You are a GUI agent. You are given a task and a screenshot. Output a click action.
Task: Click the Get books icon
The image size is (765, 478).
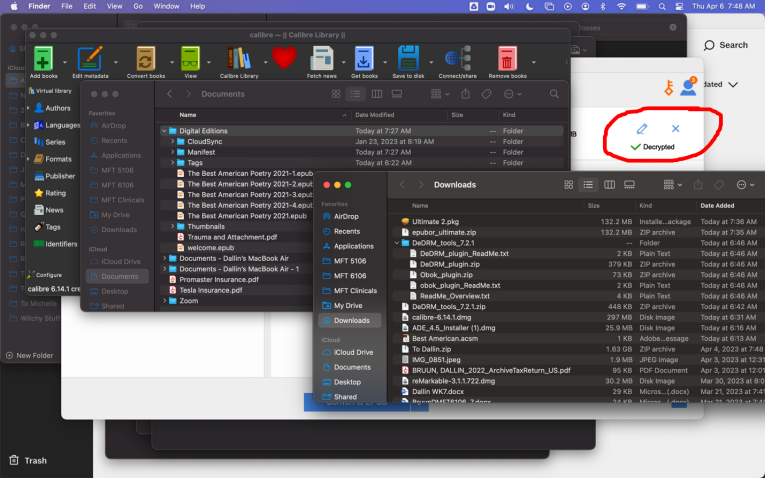364,60
